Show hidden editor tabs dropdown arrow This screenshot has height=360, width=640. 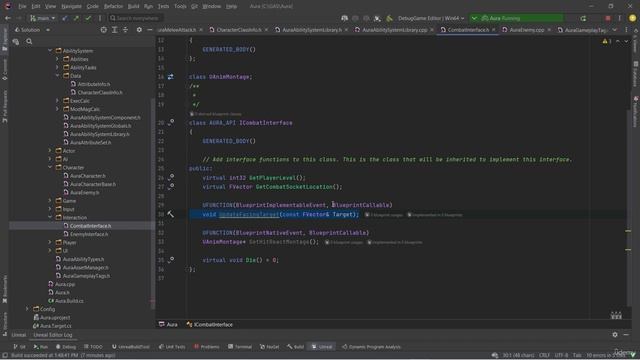(615, 30)
